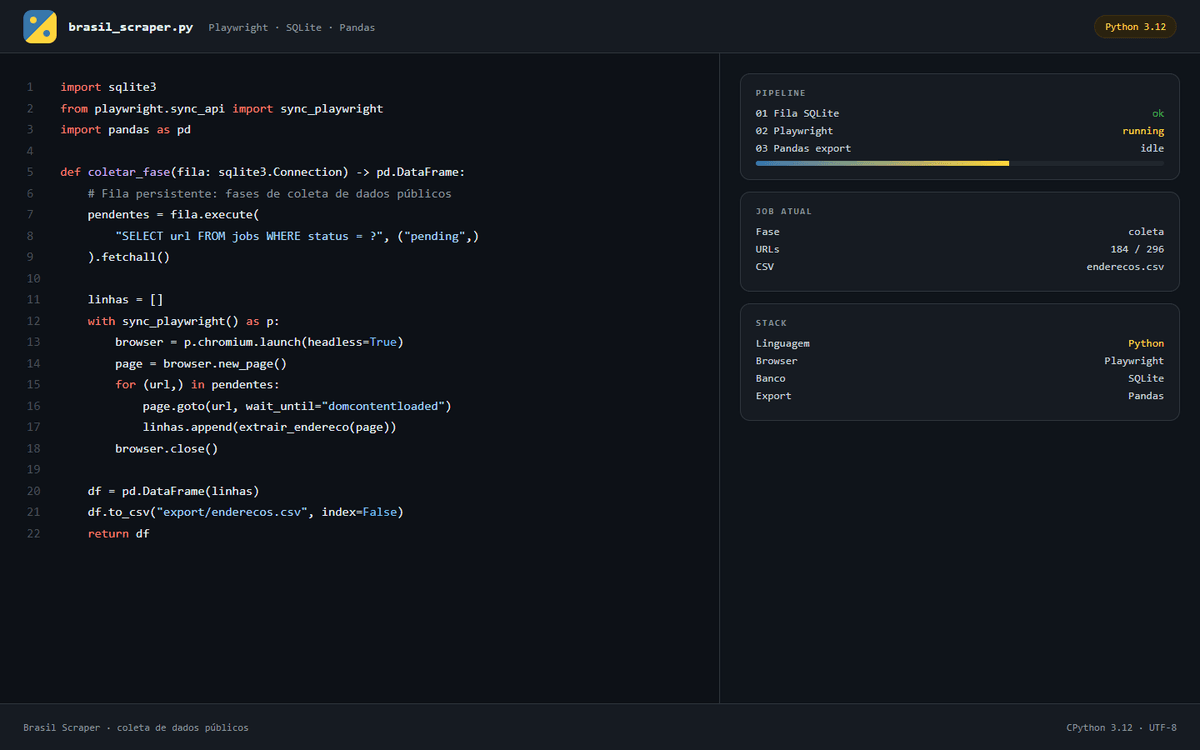This screenshot has width=1200, height=750.
Task: Click the chromium.launch(headless=True) line
Action: tap(259, 342)
